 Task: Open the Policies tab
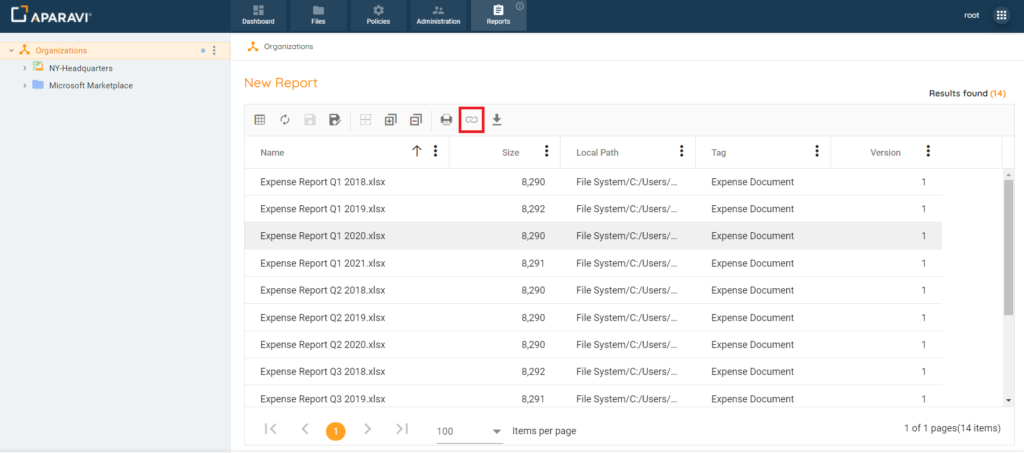(378, 15)
